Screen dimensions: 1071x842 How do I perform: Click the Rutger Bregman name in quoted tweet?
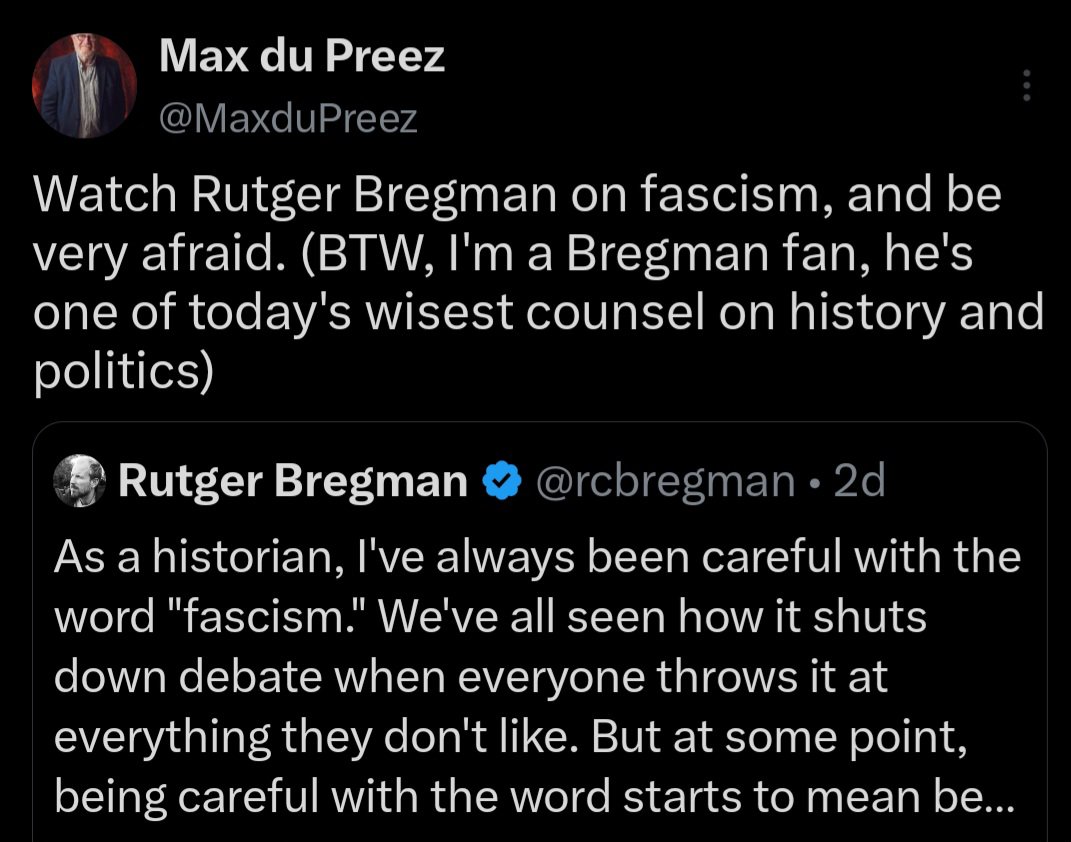click(x=292, y=483)
